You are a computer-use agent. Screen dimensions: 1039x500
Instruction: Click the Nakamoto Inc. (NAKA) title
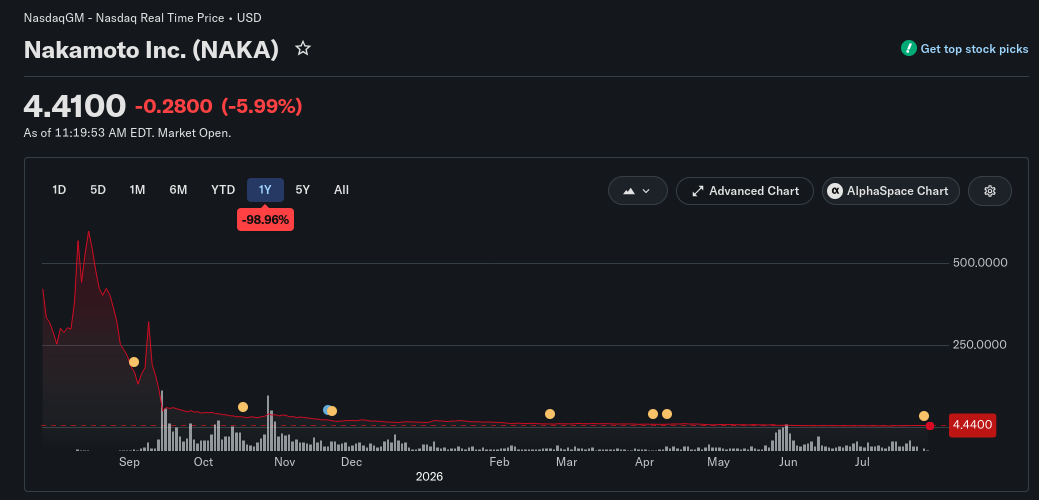tap(151, 50)
